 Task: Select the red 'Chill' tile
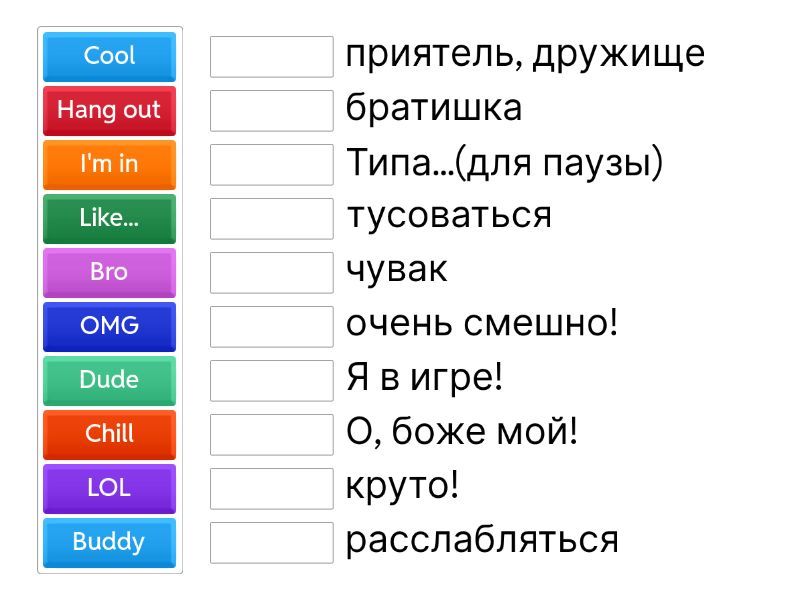[x=109, y=434]
